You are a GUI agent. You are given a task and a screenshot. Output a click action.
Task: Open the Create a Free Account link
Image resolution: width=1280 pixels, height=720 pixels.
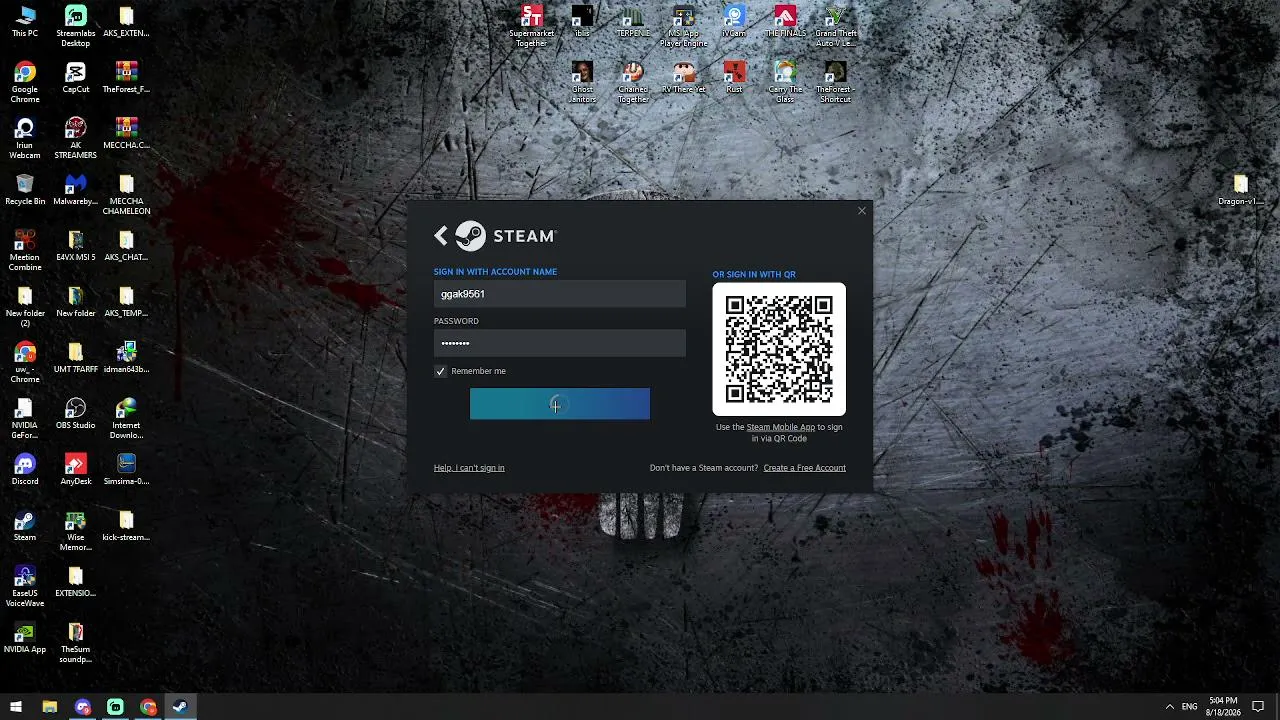coord(804,468)
